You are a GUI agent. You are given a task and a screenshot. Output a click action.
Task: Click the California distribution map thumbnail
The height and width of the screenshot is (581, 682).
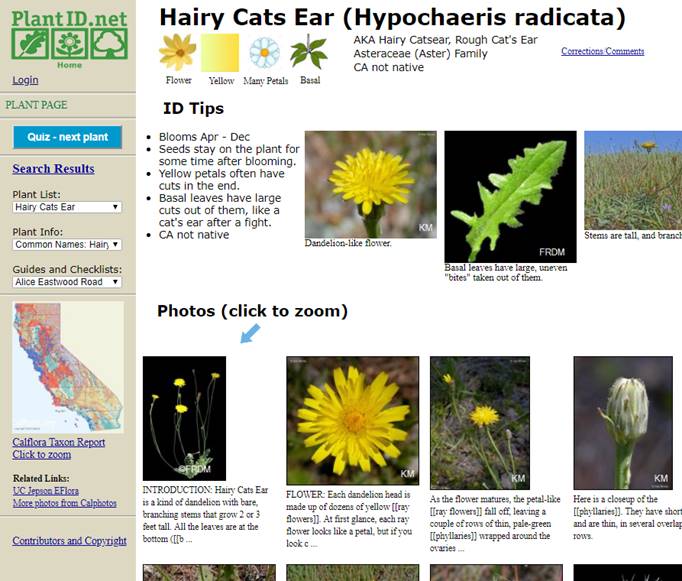click(68, 367)
